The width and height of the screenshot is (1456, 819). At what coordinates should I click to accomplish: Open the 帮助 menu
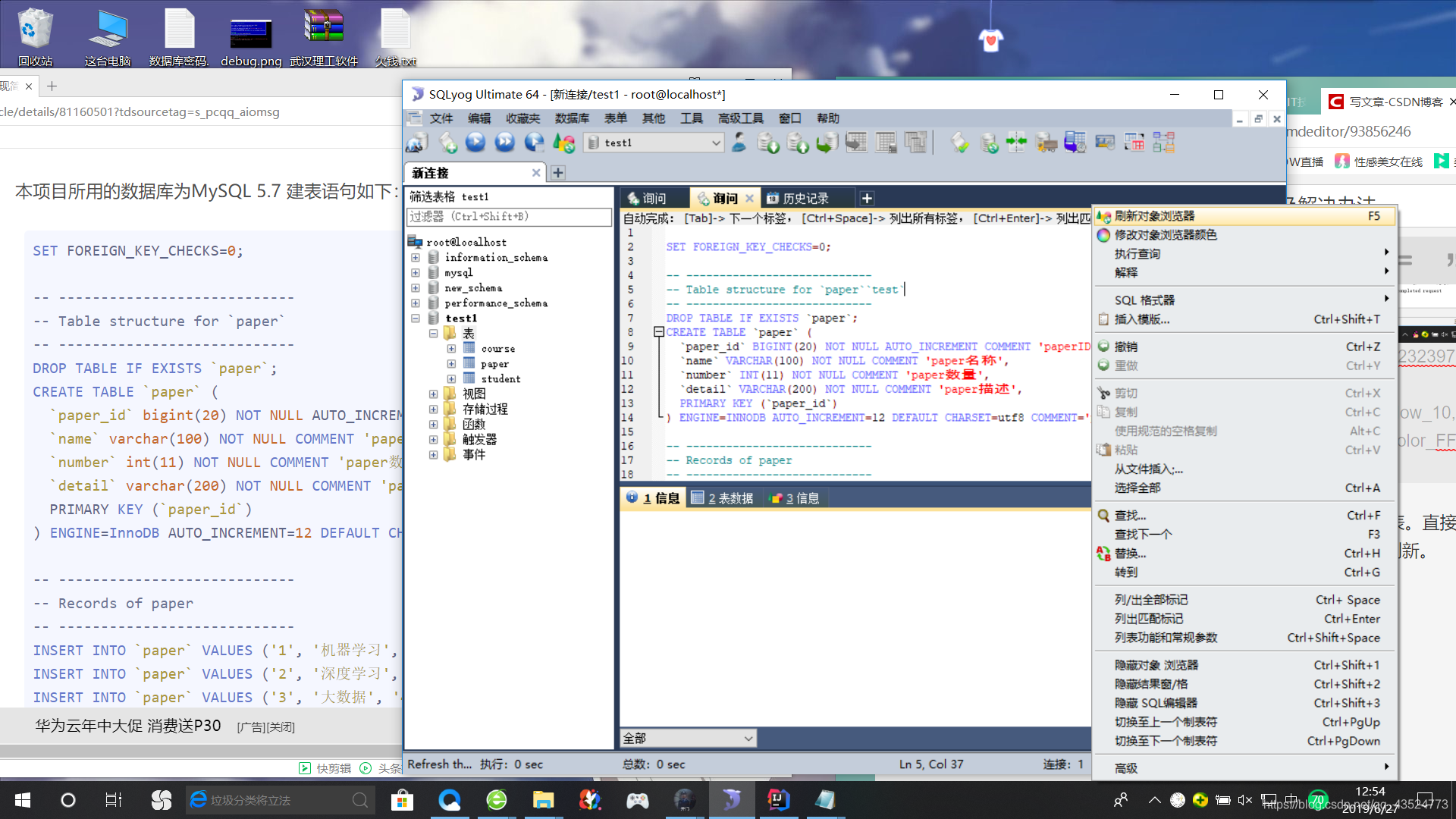coord(828,118)
